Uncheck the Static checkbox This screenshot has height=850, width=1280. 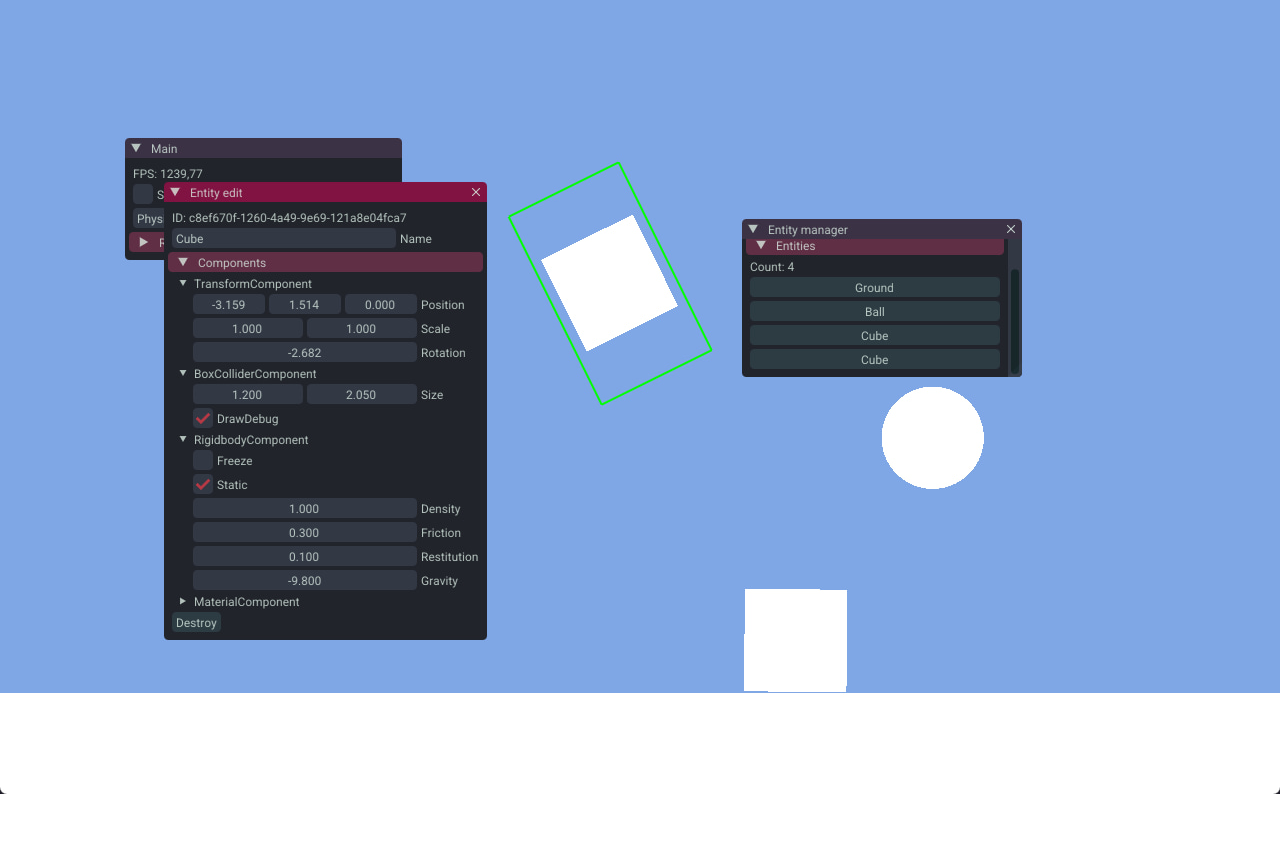pyautogui.click(x=203, y=484)
